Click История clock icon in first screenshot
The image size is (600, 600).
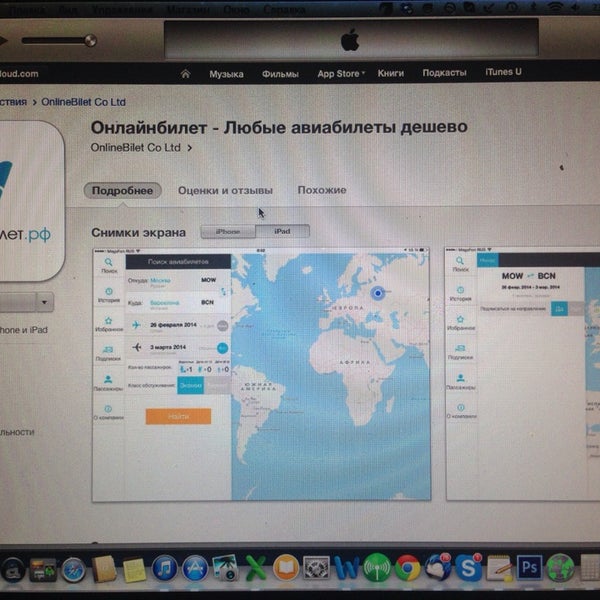[109, 292]
